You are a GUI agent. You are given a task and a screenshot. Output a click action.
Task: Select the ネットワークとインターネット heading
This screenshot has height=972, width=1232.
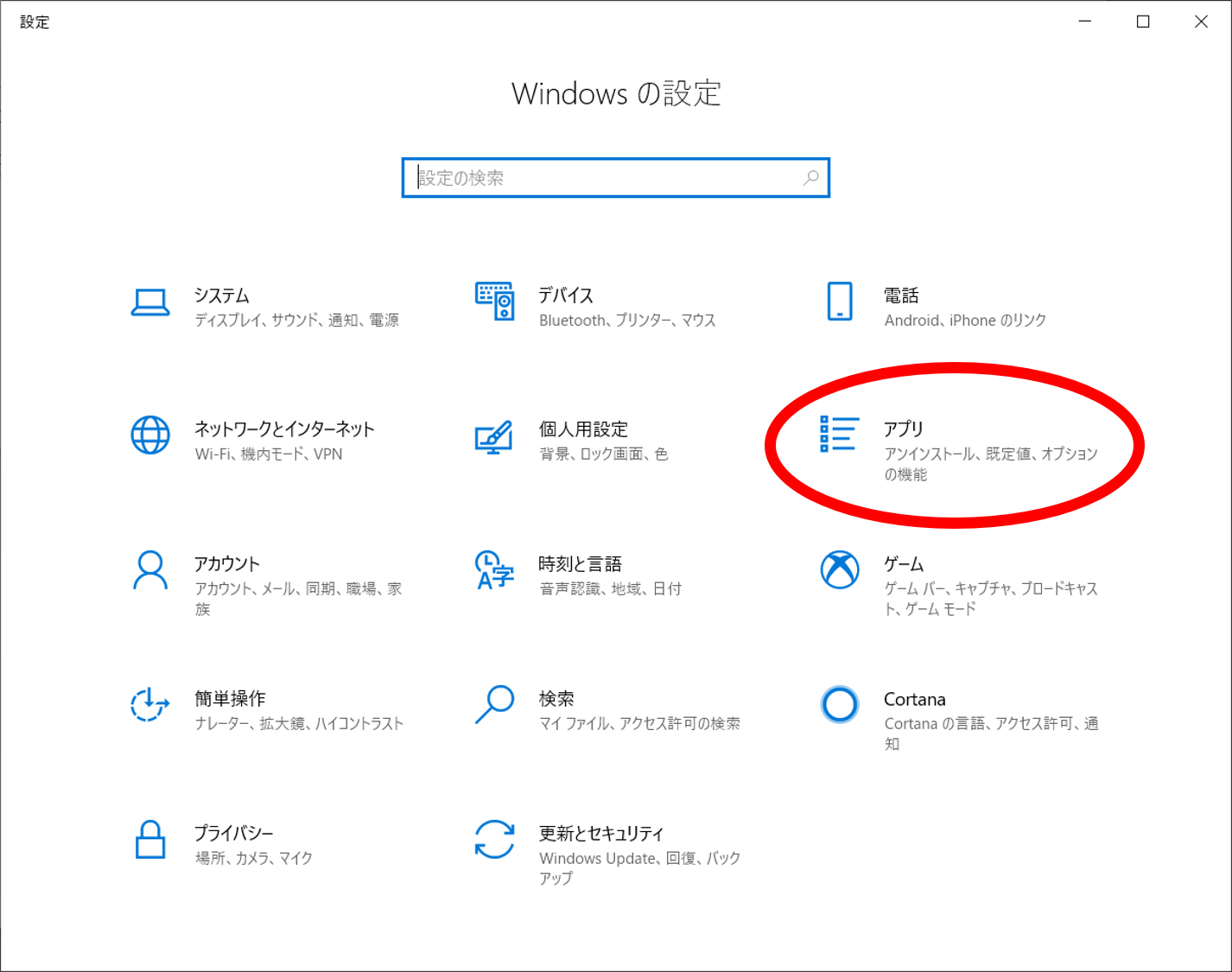coord(284,429)
